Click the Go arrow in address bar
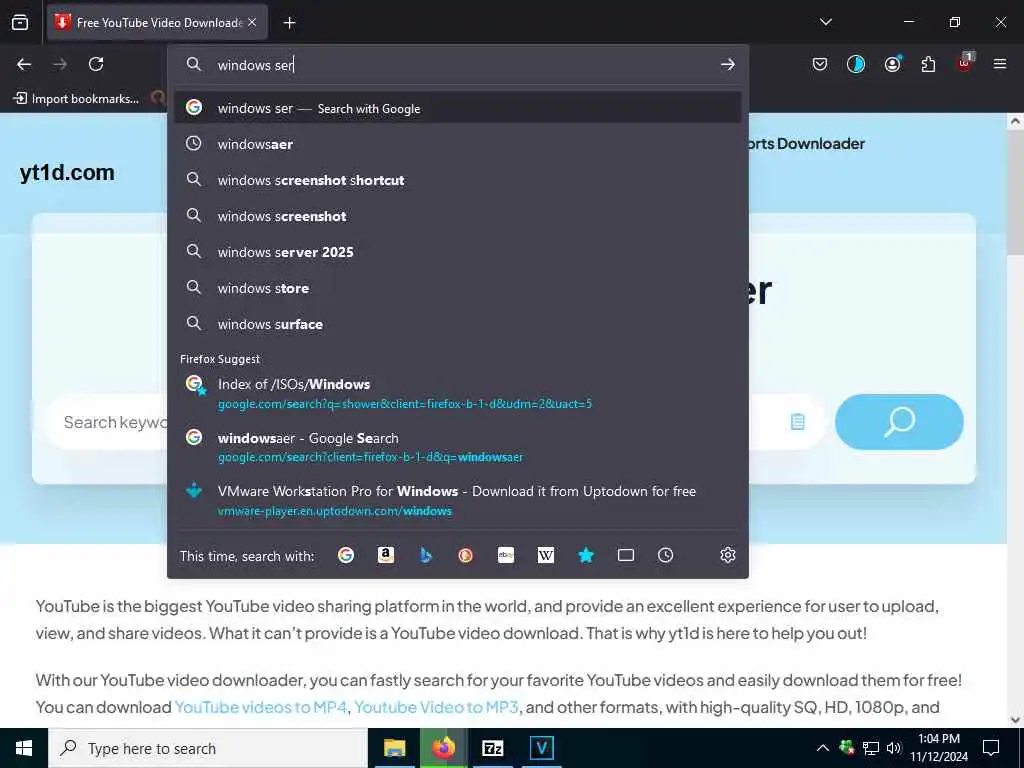This screenshot has width=1024, height=768. pyautogui.click(x=728, y=64)
